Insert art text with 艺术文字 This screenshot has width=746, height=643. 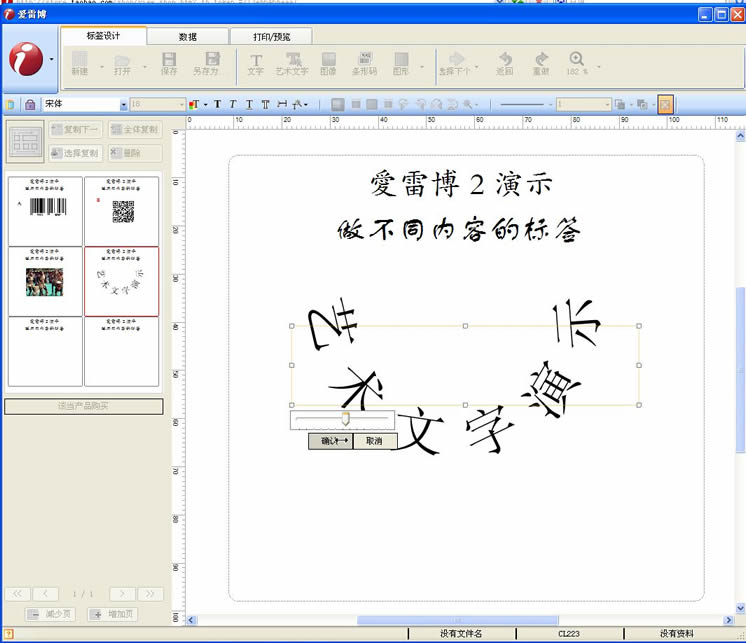[292, 64]
